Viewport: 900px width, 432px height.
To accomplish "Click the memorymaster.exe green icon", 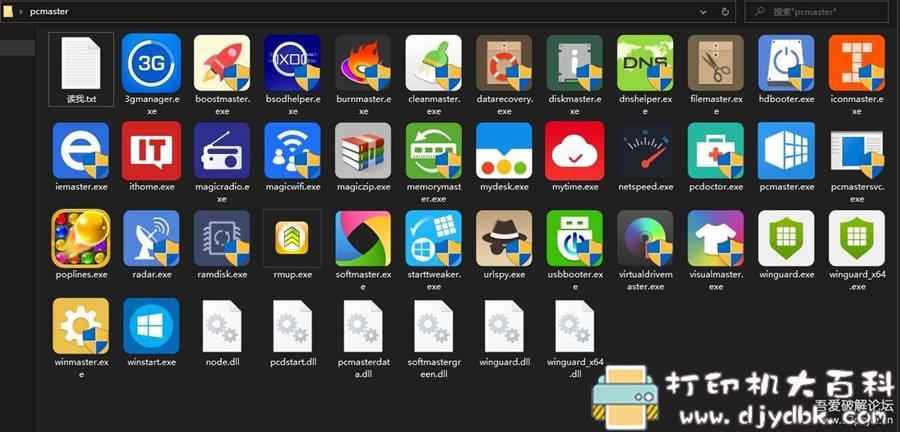I will (433, 150).
